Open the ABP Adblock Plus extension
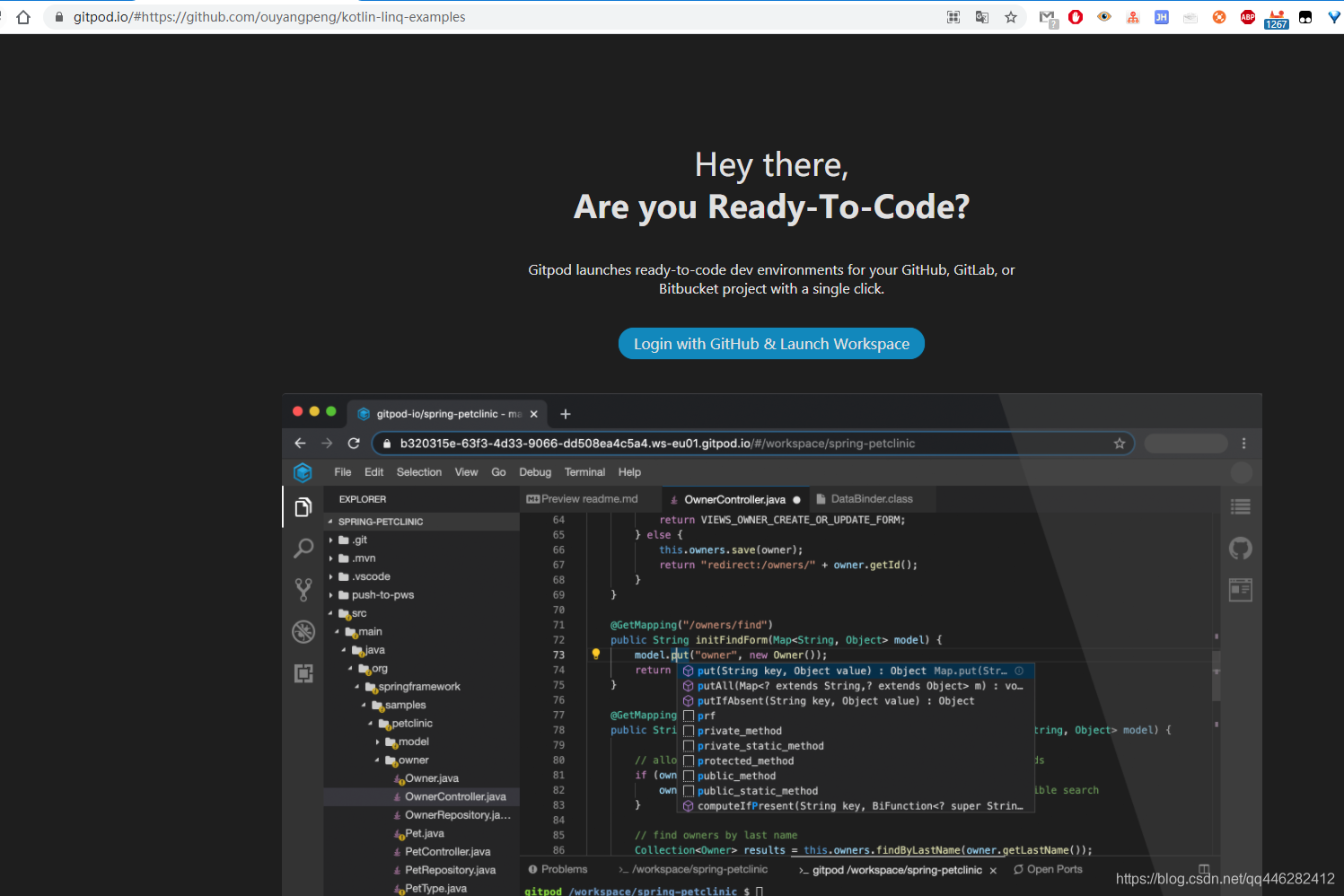The image size is (1344, 896). pos(1248,17)
